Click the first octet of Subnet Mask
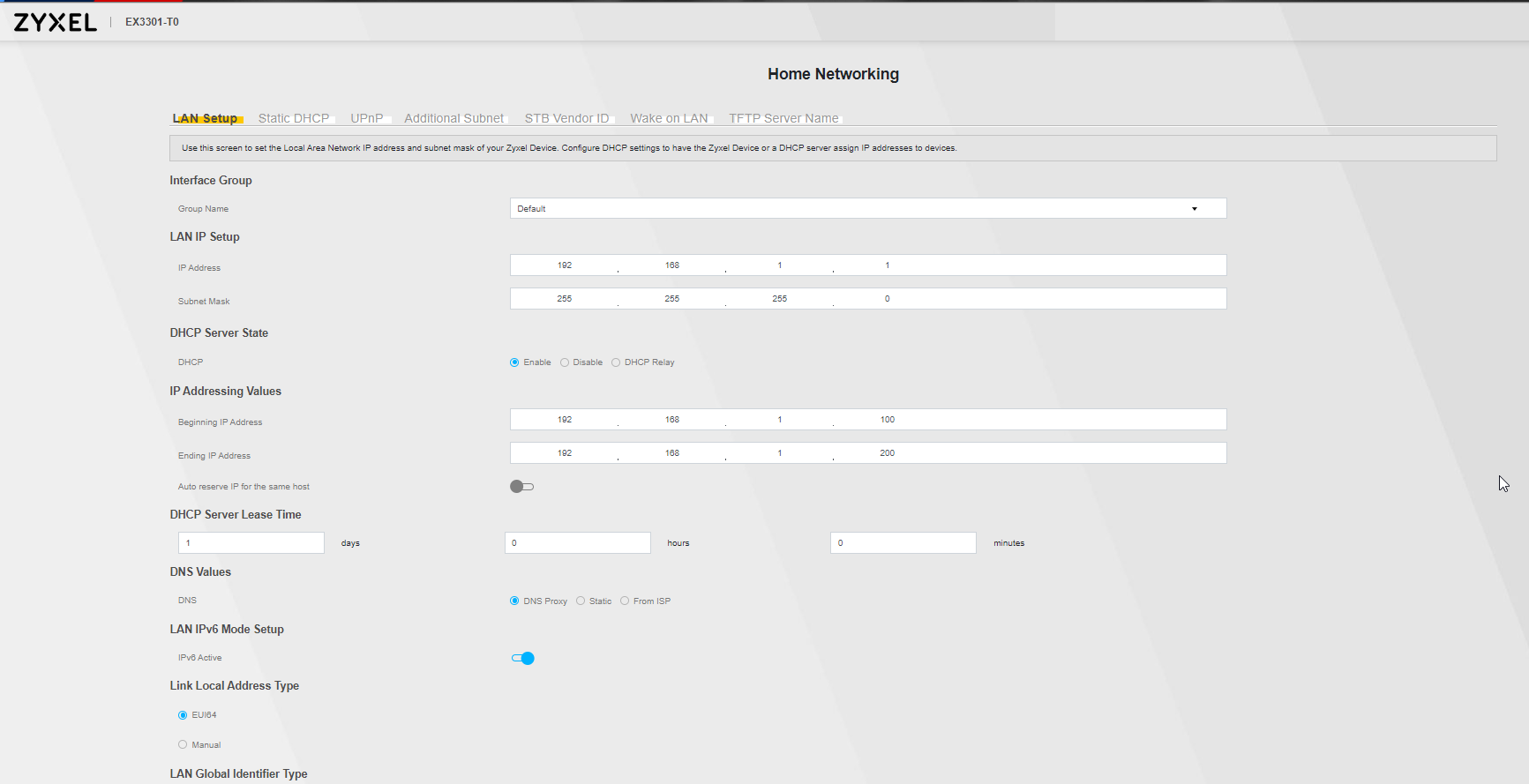The width and height of the screenshot is (1529, 784). click(x=565, y=299)
